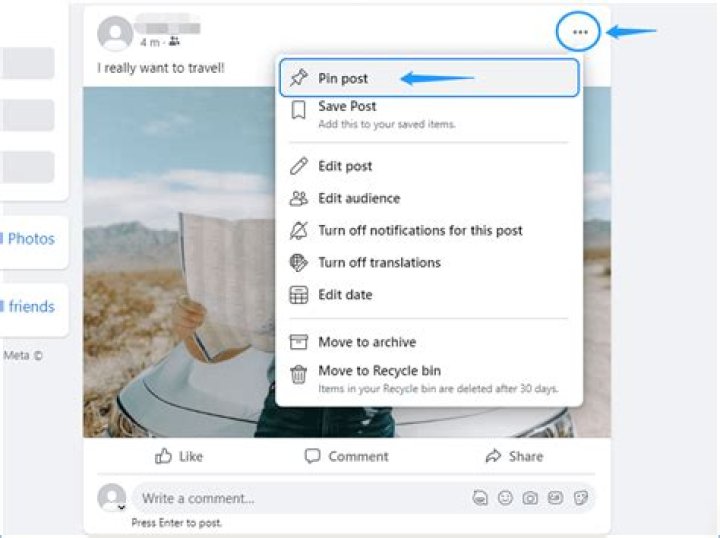Click the thumbs-up icon
The image size is (720, 538).
163,456
